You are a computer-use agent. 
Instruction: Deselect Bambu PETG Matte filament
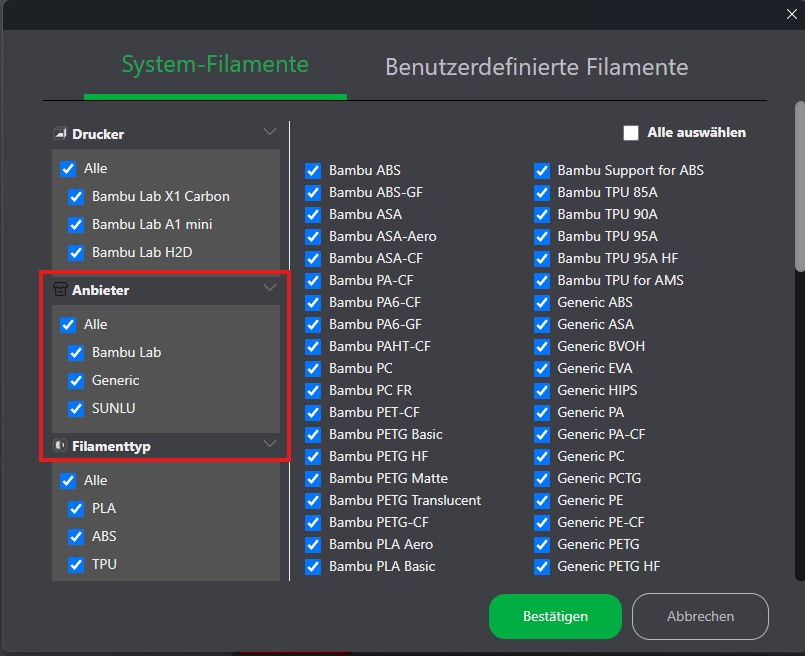pos(313,479)
